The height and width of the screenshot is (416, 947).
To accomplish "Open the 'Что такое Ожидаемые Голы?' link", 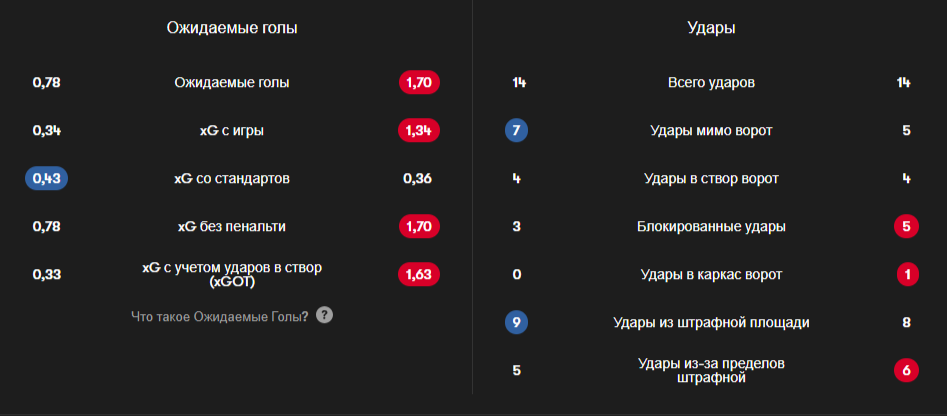I will click(x=219, y=316).
